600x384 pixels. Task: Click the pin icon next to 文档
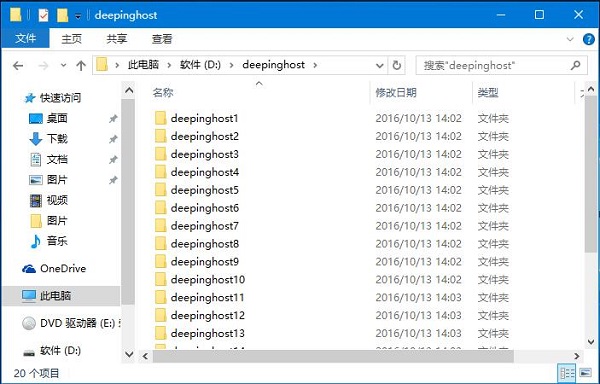coord(113,159)
